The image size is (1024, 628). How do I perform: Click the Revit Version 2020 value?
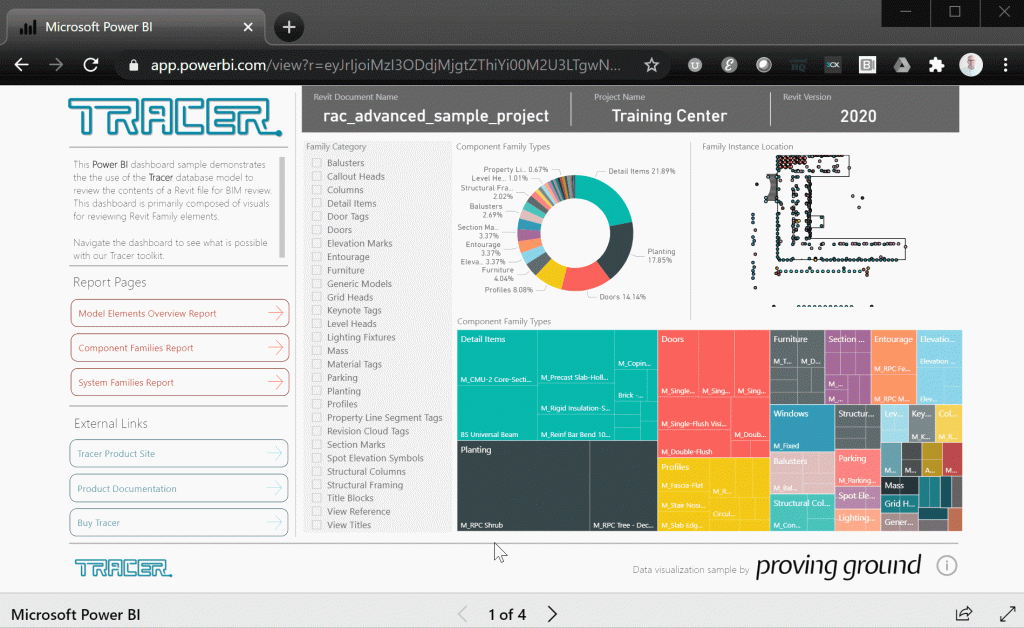858,116
